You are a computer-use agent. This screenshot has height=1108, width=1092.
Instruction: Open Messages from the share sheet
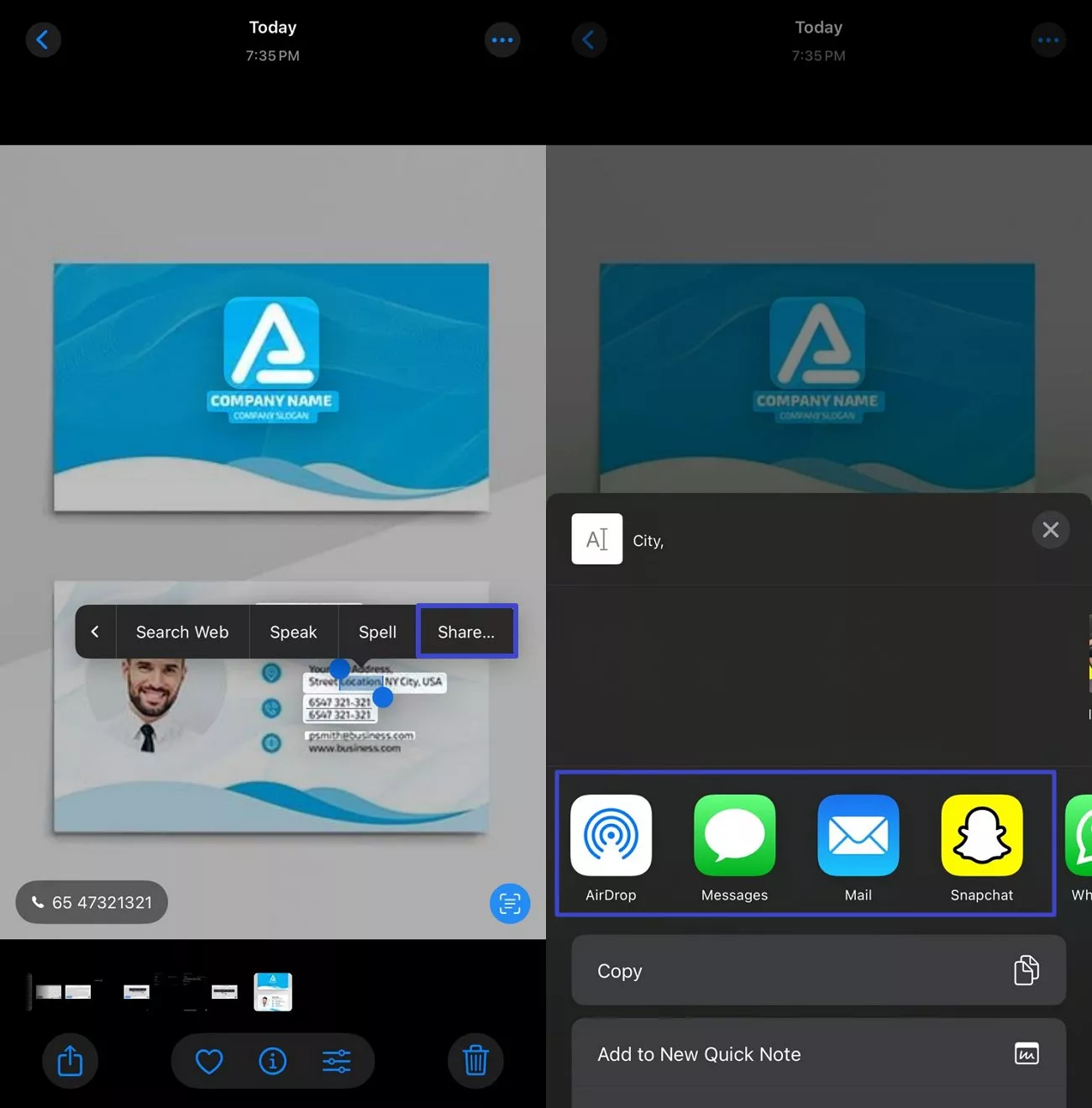tap(734, 836)
